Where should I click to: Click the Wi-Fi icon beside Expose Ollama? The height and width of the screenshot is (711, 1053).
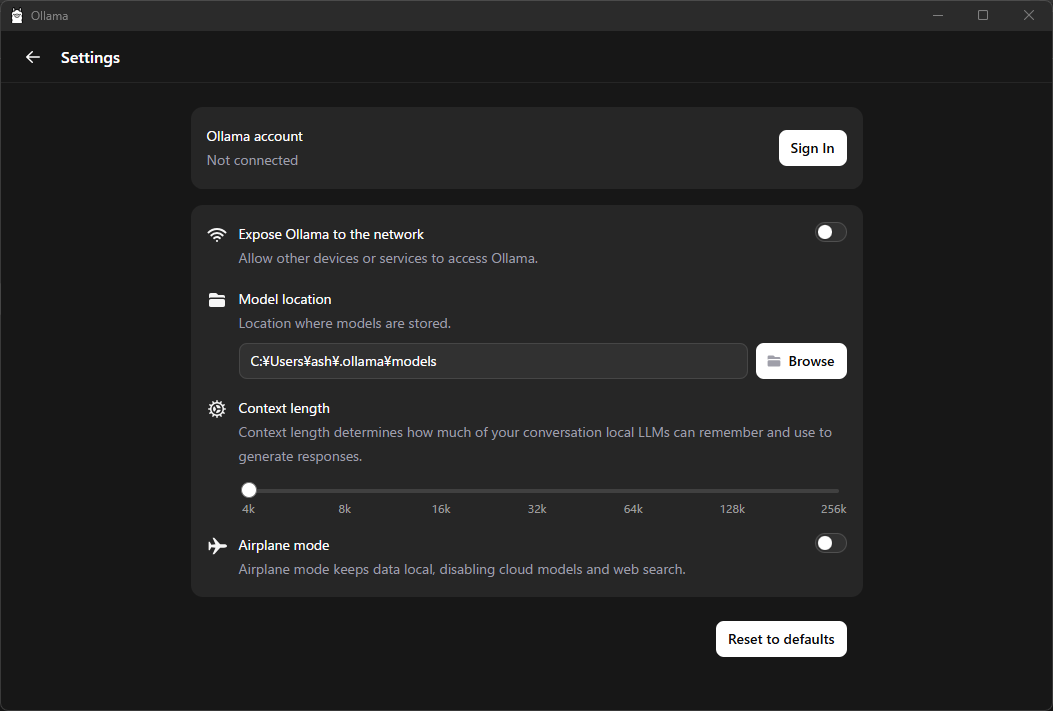[x=217, y=235]
